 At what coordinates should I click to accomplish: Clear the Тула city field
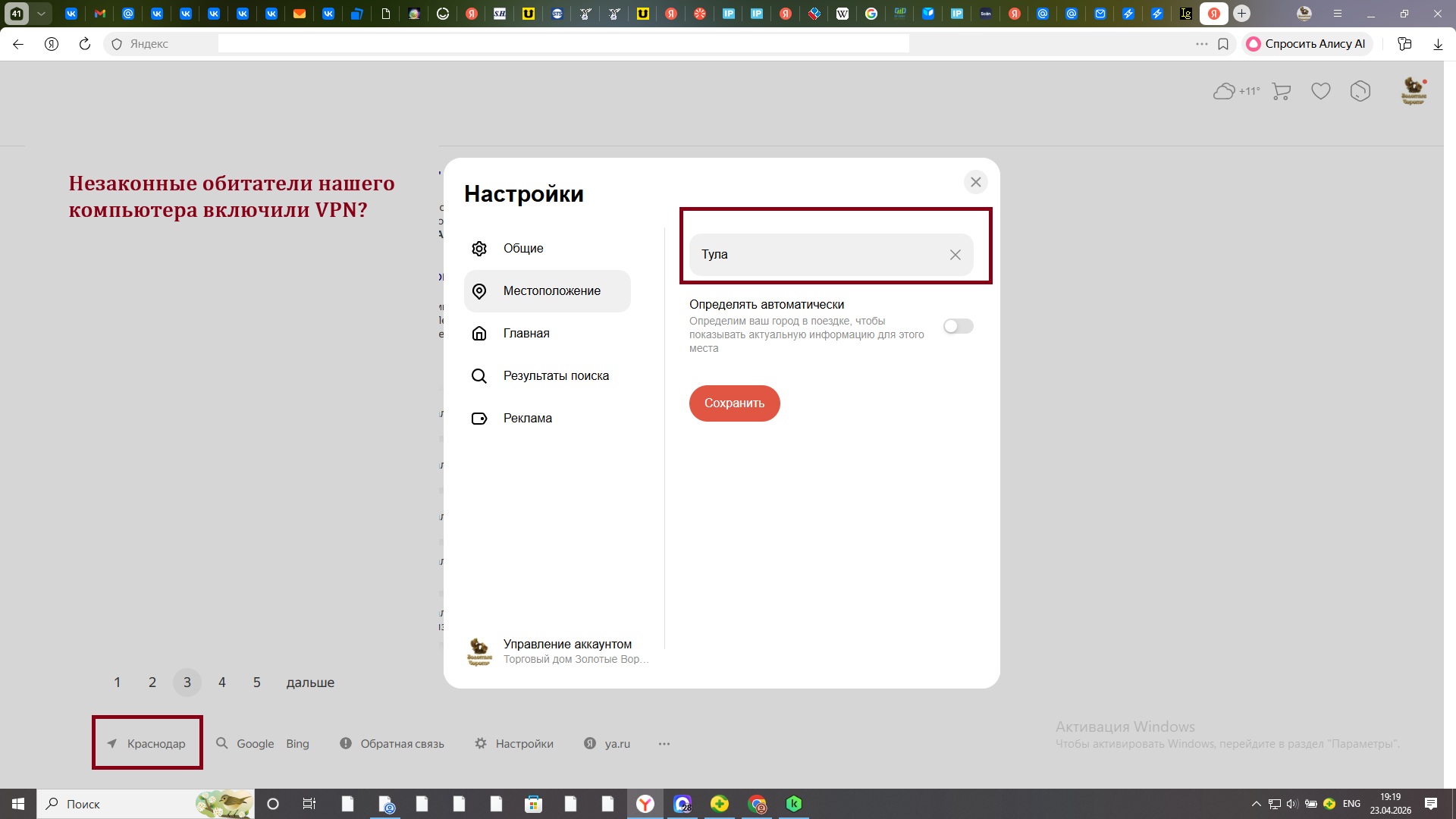tap(955, 255)
